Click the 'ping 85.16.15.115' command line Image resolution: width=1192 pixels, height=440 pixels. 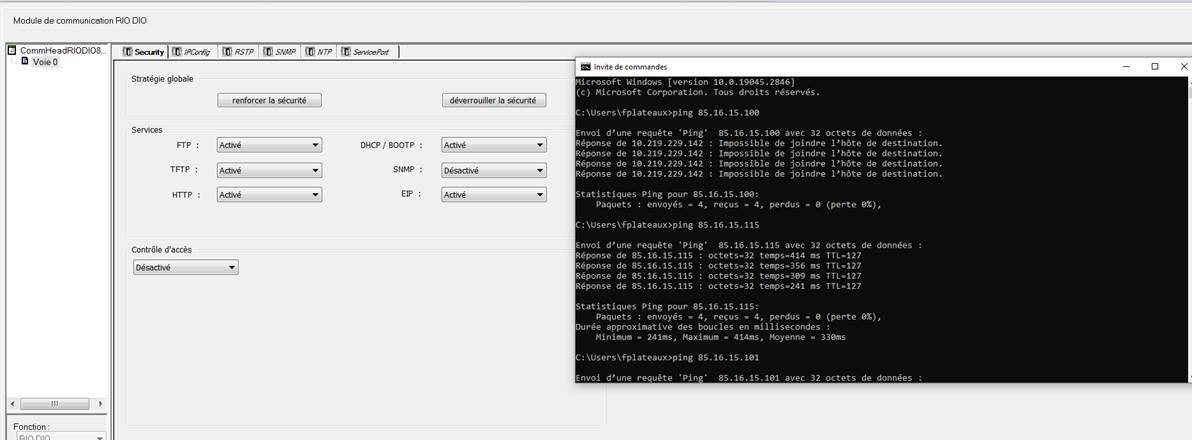667,225
